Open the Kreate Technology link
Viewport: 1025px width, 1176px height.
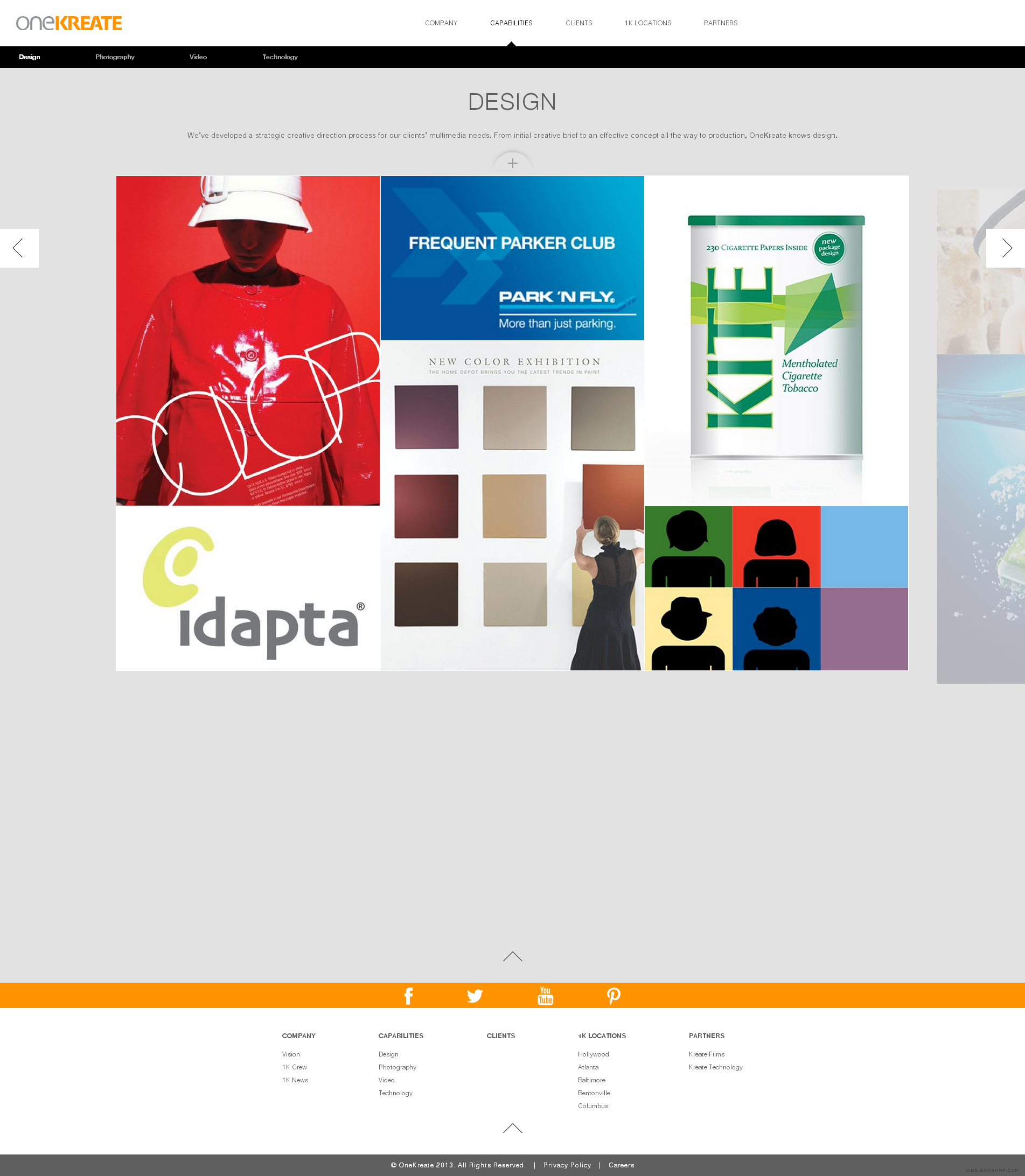click(x=715, y=1067)
